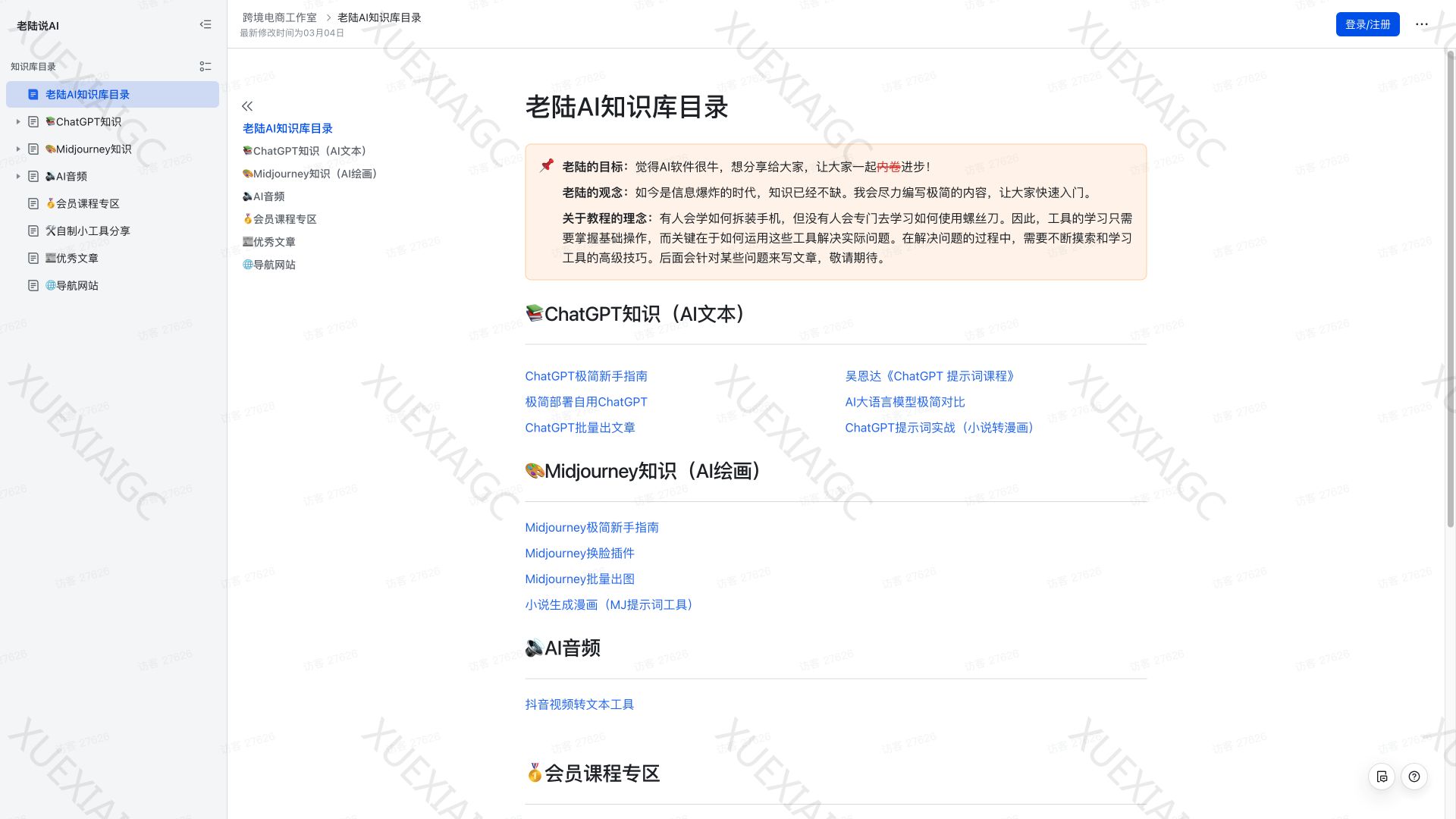Expand the ChatGPT知识 tree item
This screenshot has height=819, width=1456.
17,121
